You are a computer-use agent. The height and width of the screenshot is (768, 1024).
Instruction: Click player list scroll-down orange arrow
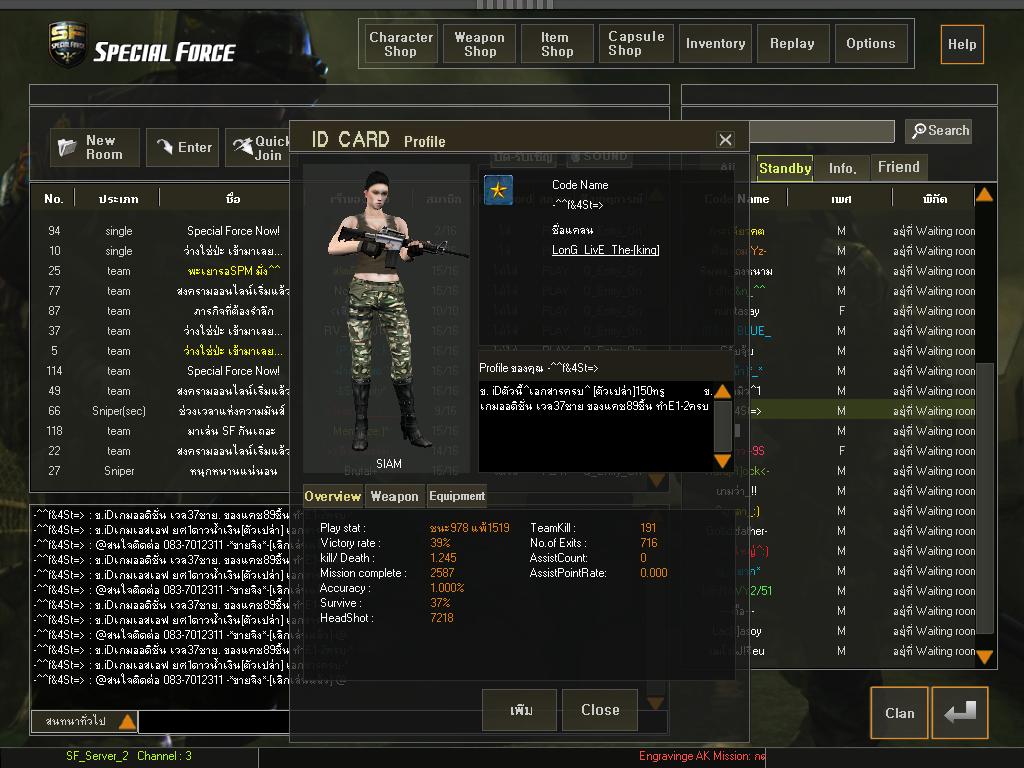984,657
